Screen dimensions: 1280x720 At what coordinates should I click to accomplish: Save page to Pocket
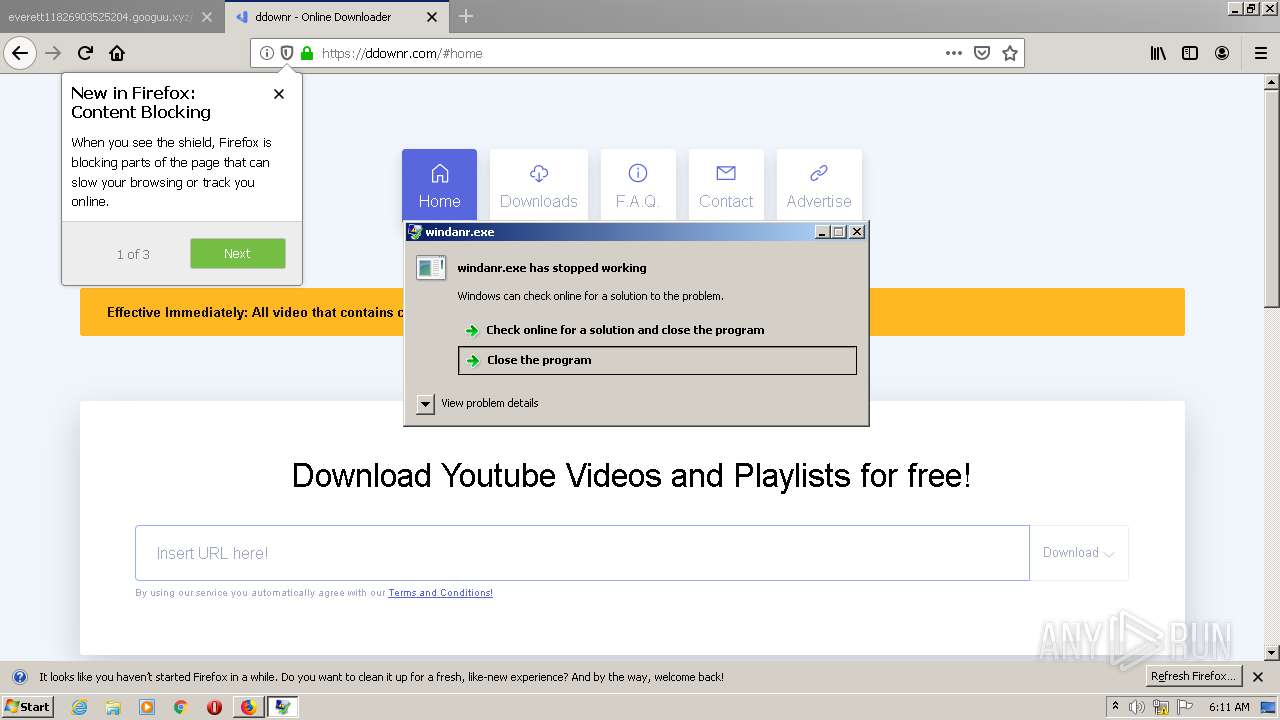(982, 53)
